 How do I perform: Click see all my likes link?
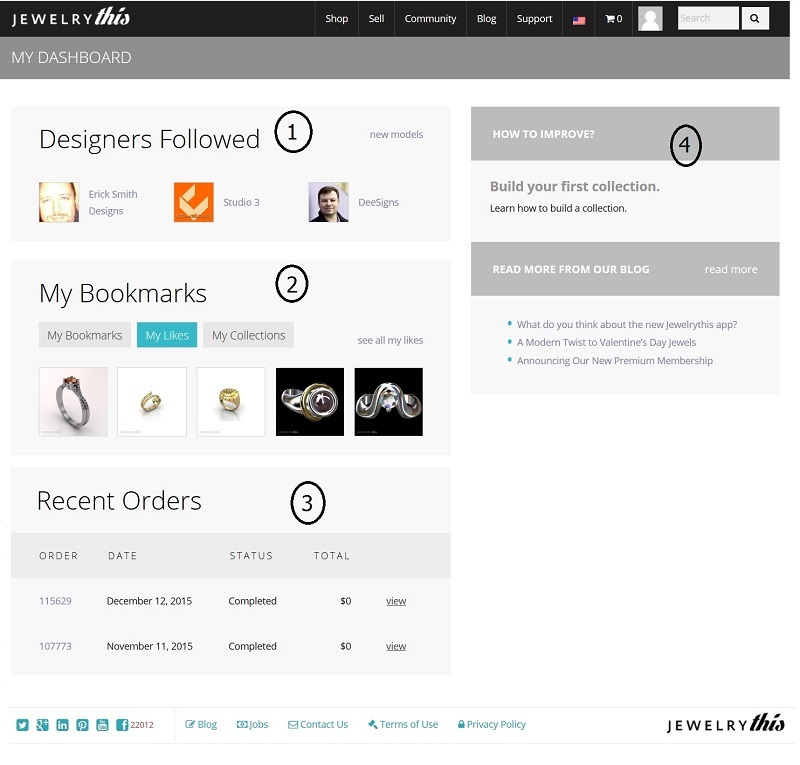coord(390,340)
